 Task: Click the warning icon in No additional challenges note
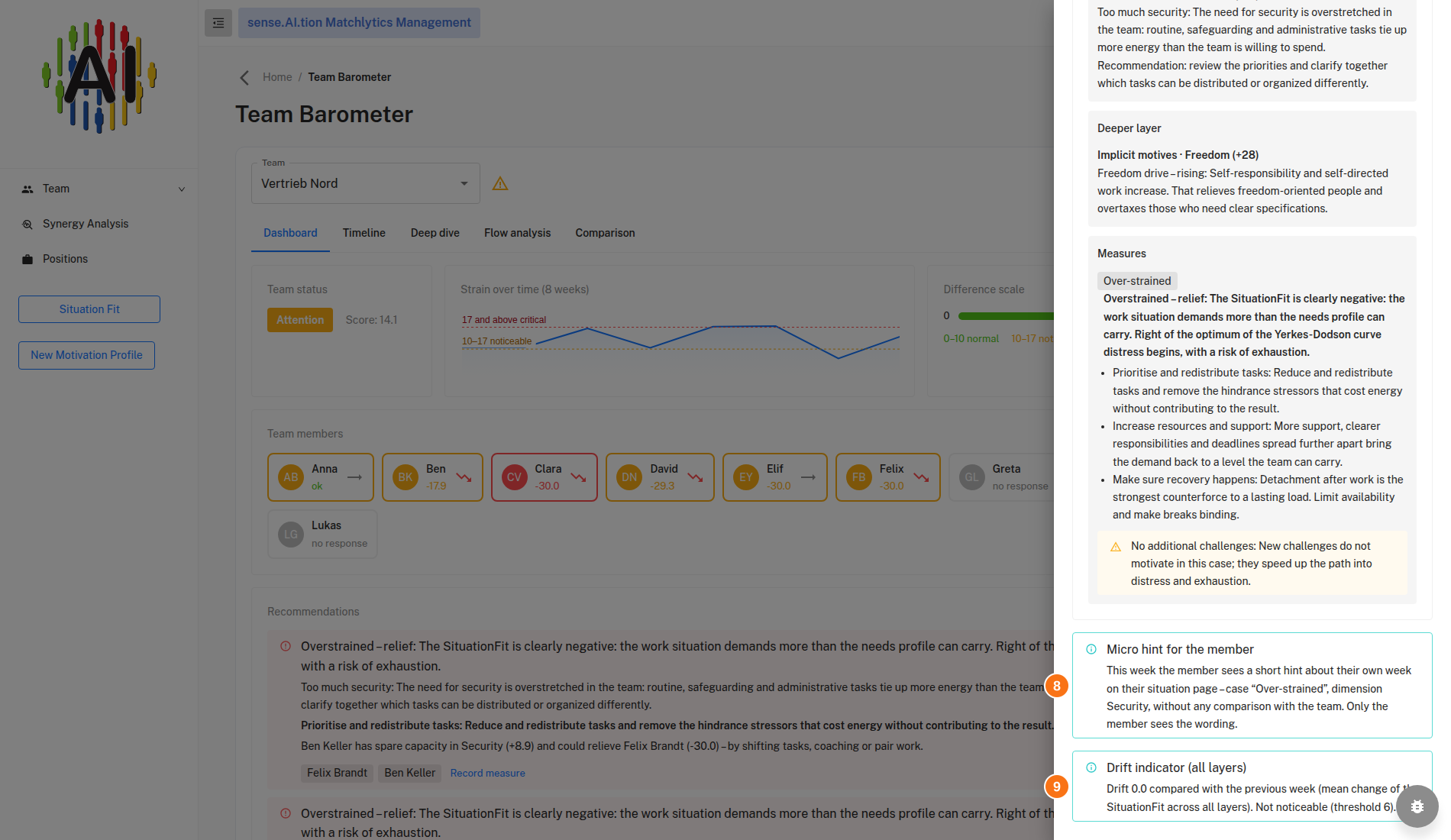pyautogui.click(x=1116, y=547)
